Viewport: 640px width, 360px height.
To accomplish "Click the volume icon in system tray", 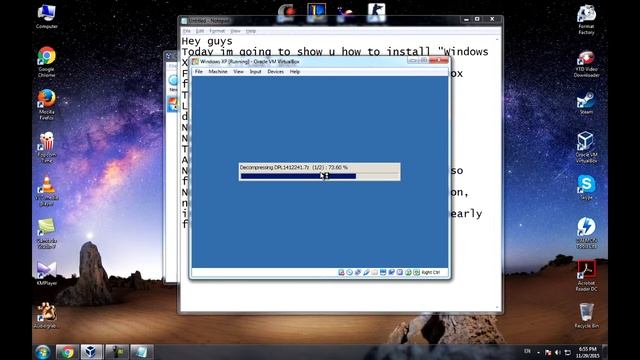I will pyautogui.click(x=558, y=352).
